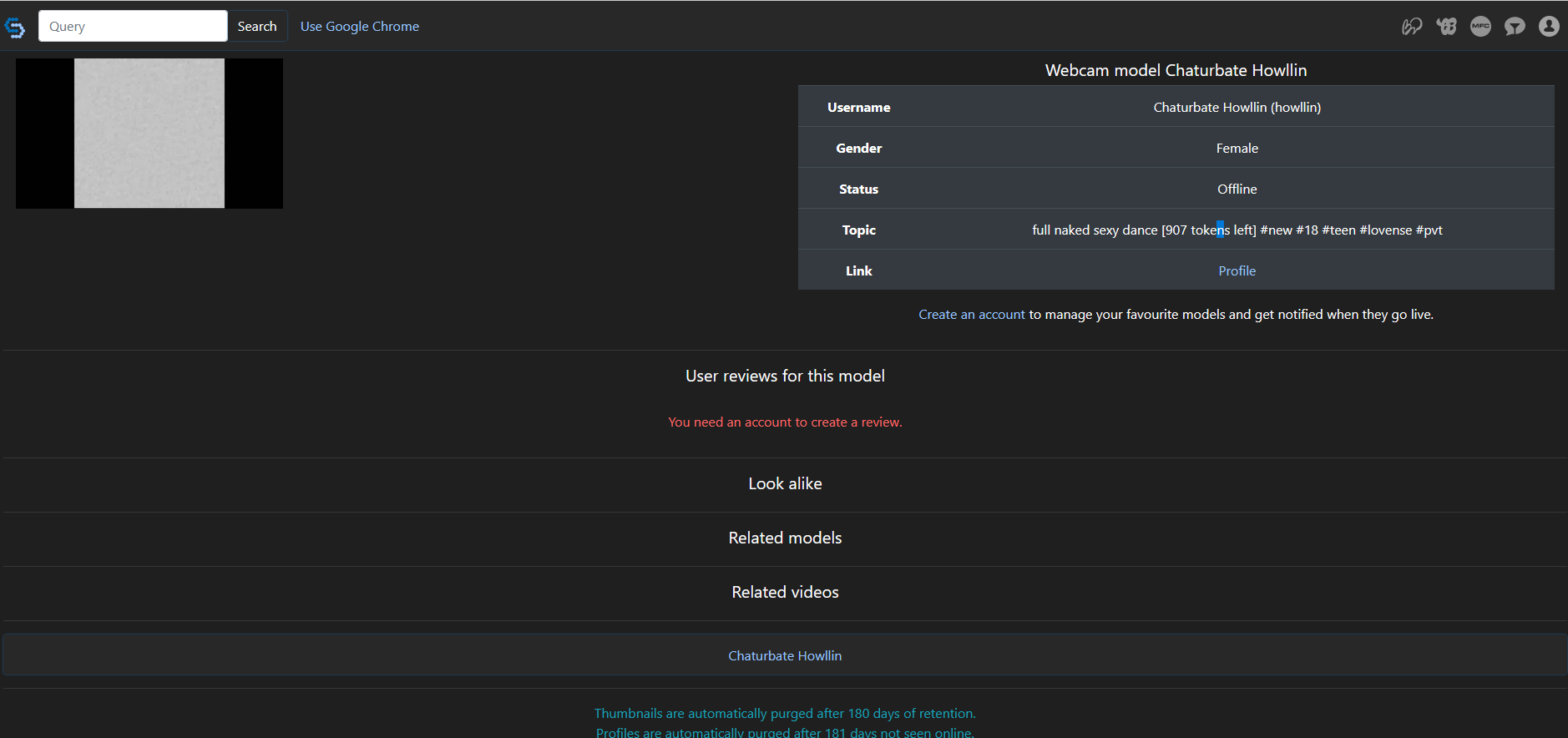Click the topic text starting with full naked sexy dance
The image size is (1568, 738).
(1237, 230)
